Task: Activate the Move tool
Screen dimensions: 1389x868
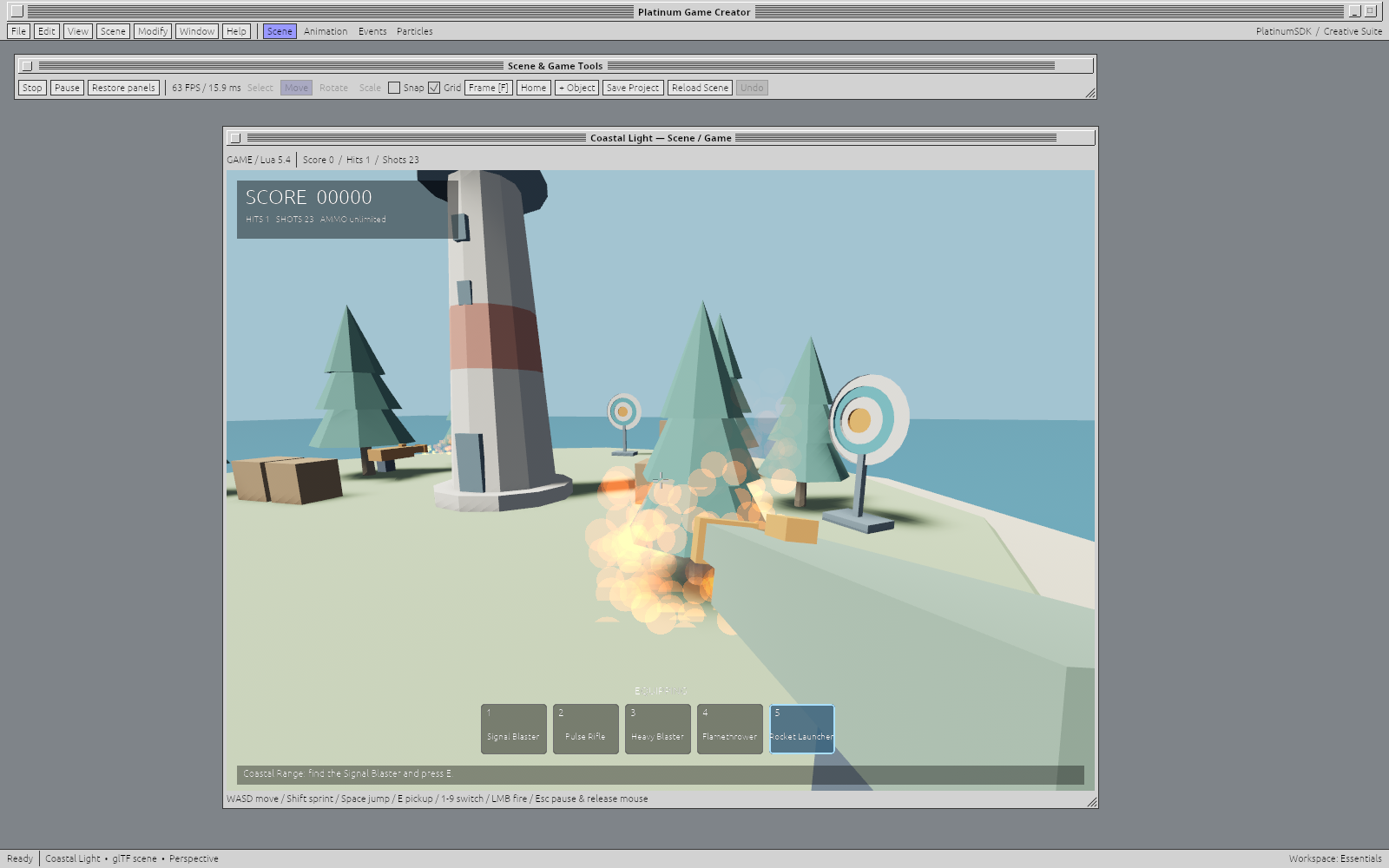Action: point(296,88)
